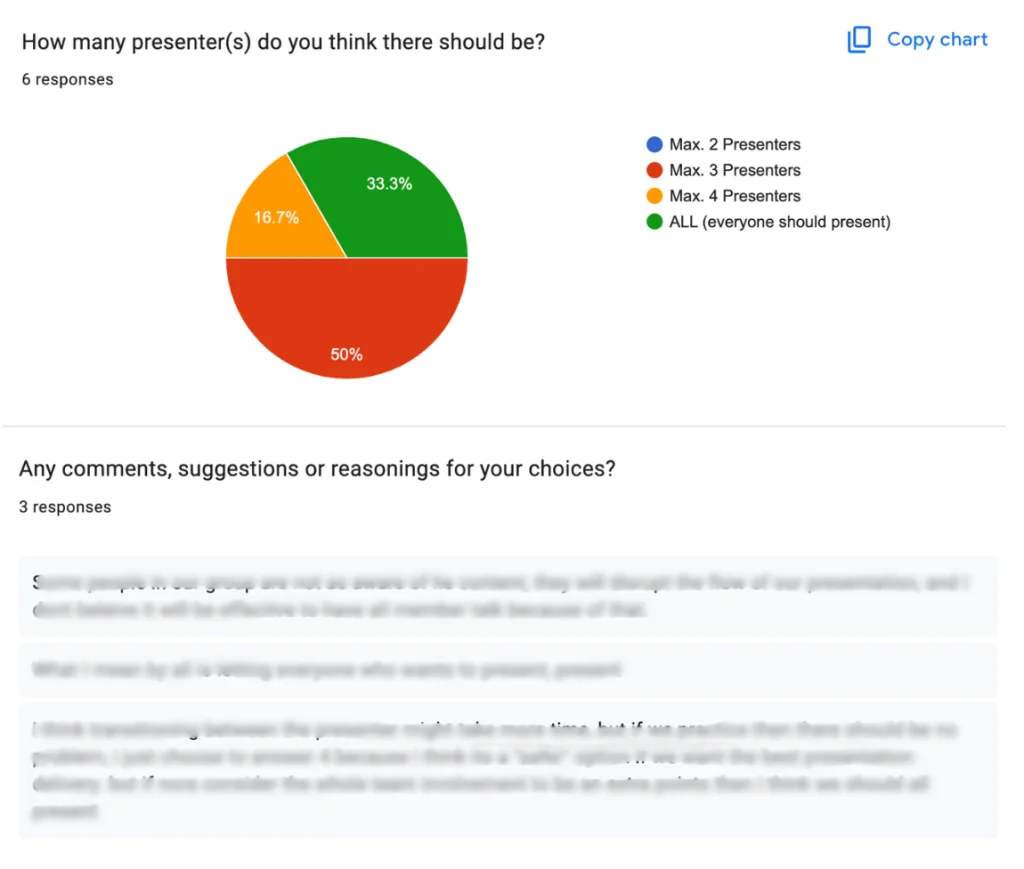Select the red Max. 3 Presenters legend dot
Viewport: 1024px width, 869px height.
click(655, 170)
